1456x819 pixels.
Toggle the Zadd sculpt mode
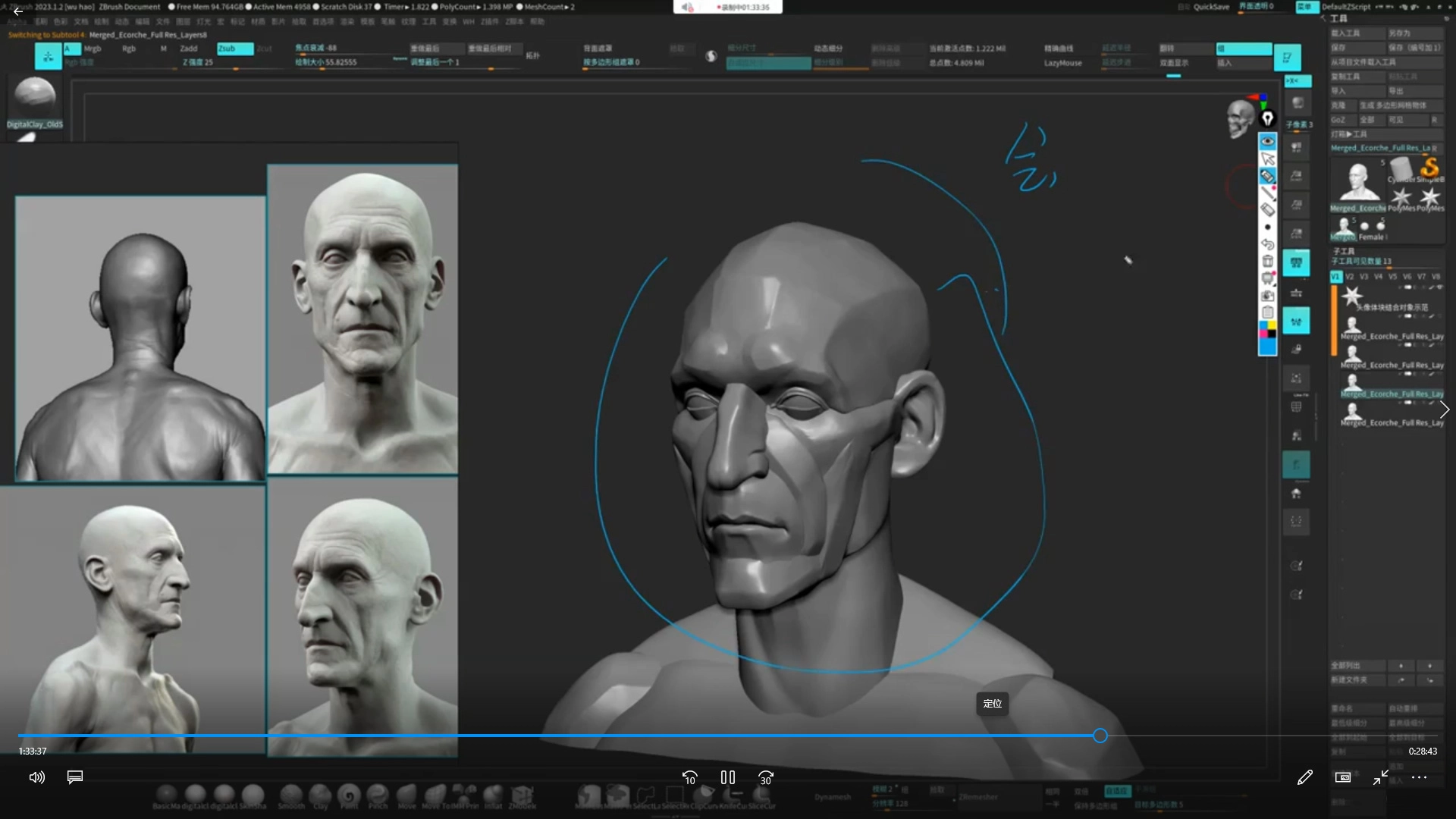click(189, 49)
